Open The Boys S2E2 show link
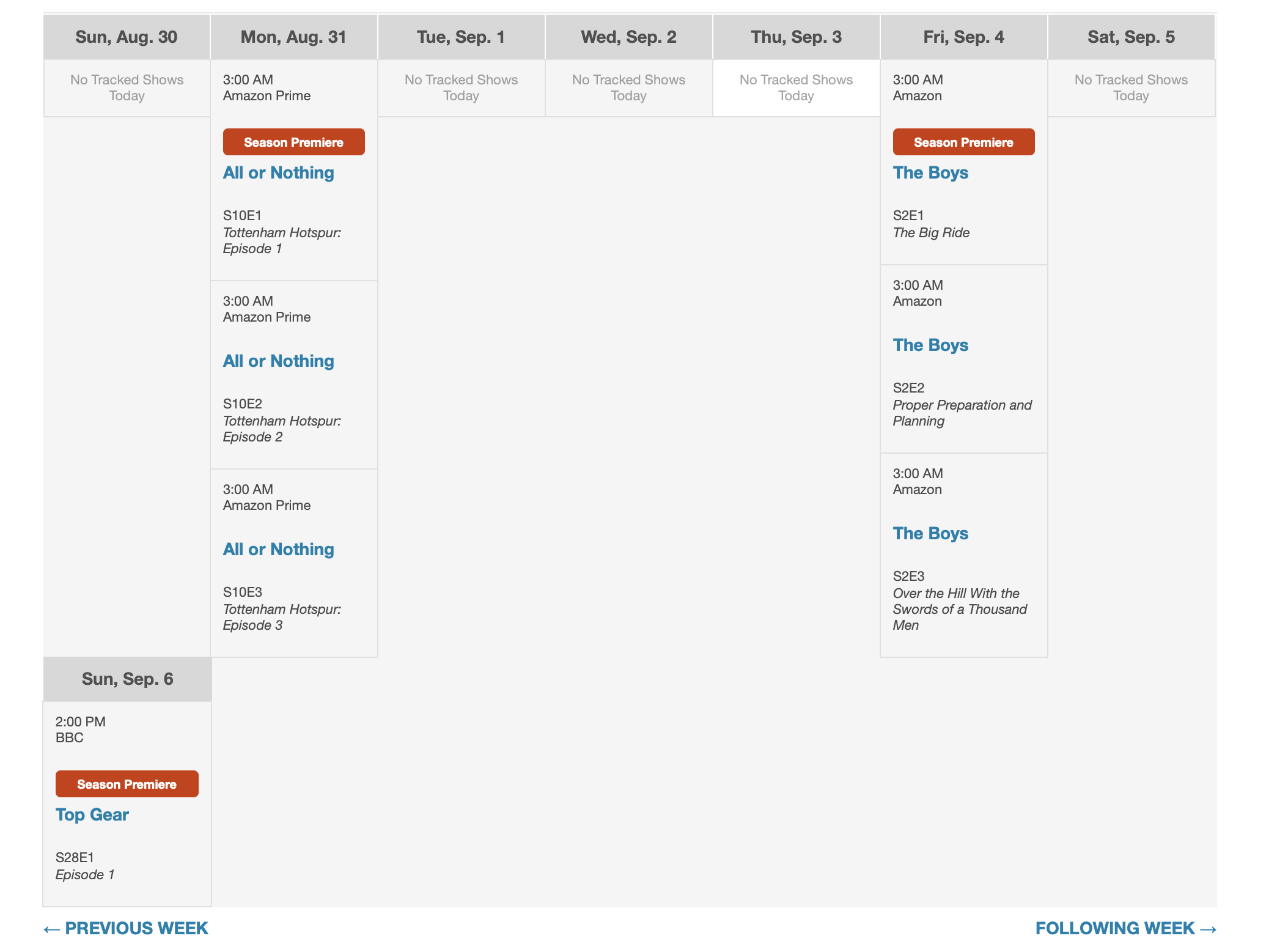 [930, 345]
